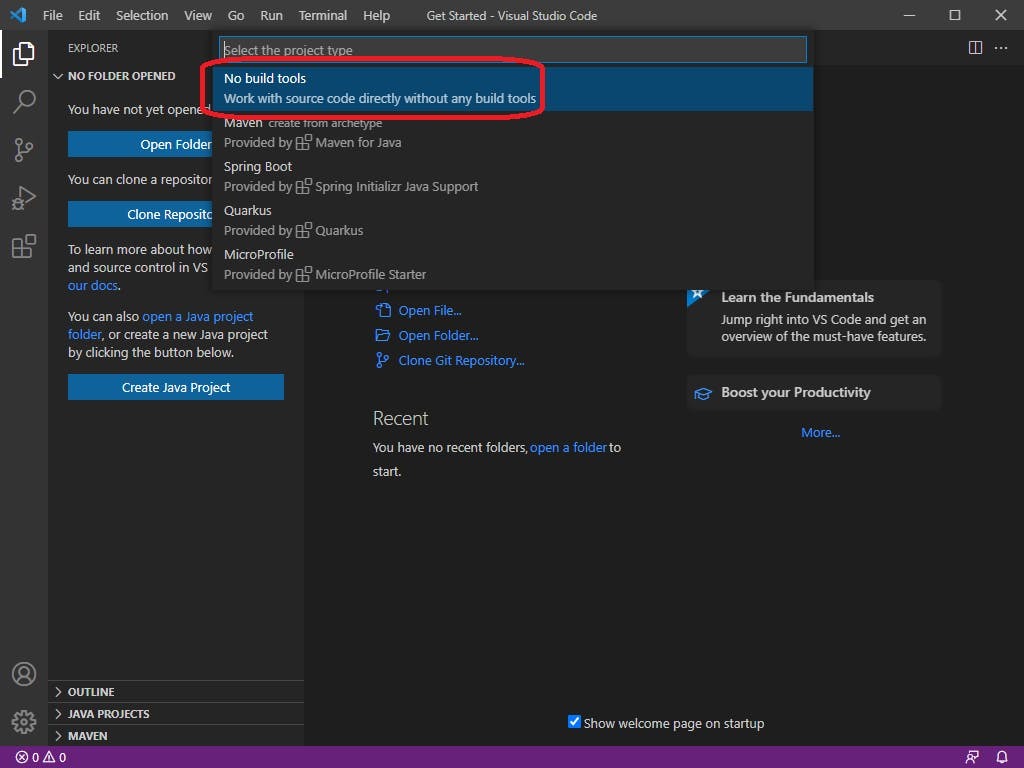
Task: Click the Clone Git Repository link
Action: coord(461,360)
